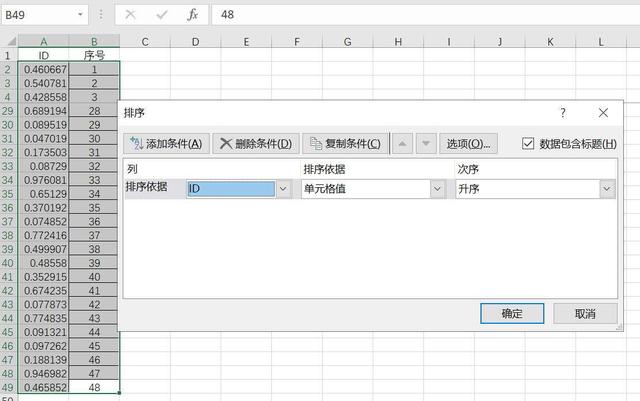Viewport: 640px width, 401px height.
Task: Click the Delete Condition (删除条件) button
Action: tap(256, 144)
